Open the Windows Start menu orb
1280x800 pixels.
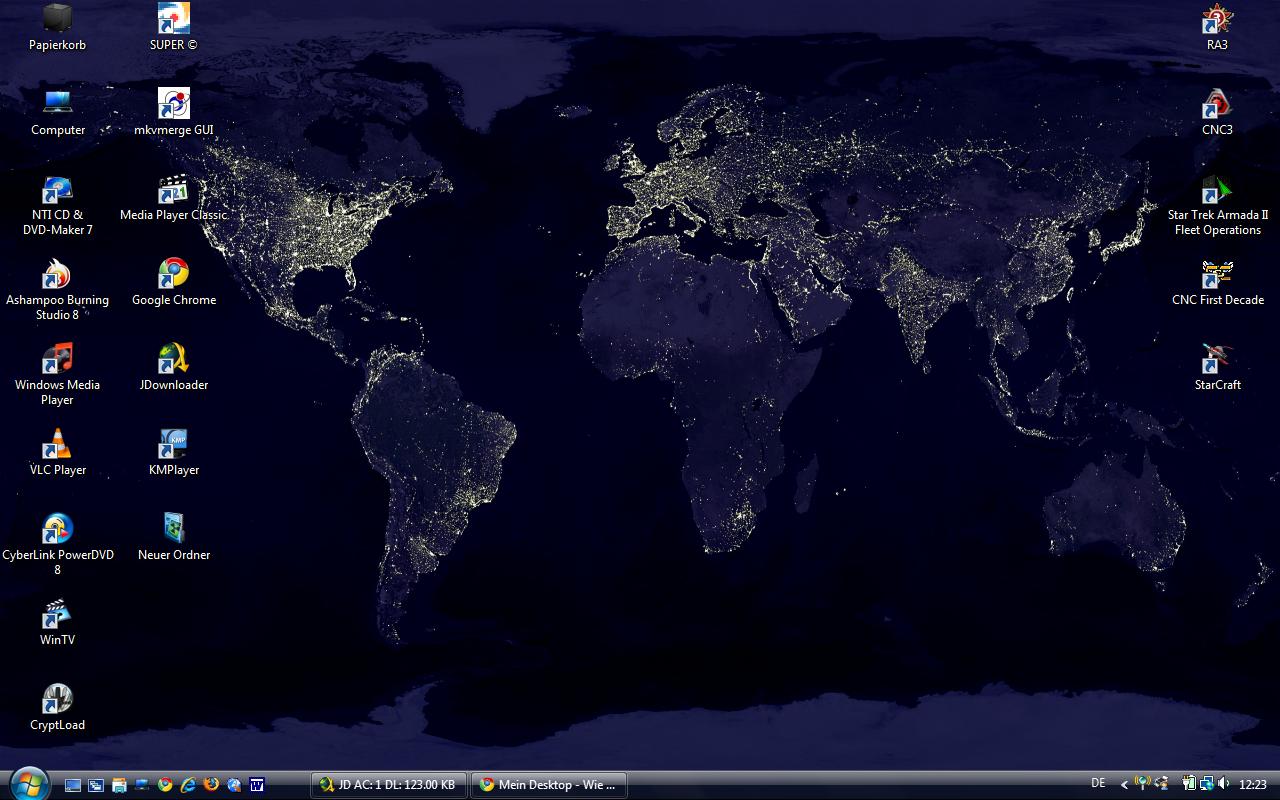pos(27,784)
